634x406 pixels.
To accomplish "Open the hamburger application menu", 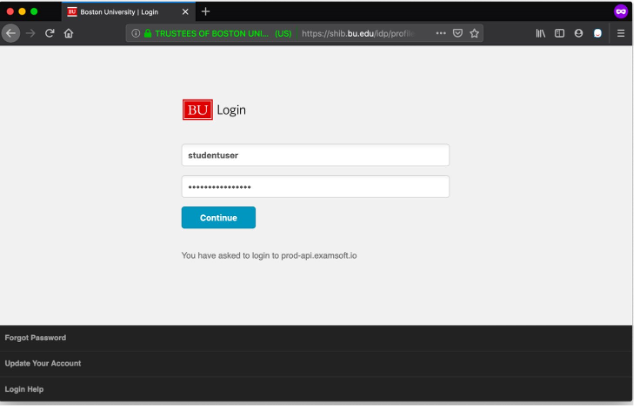I will [621, 33].
